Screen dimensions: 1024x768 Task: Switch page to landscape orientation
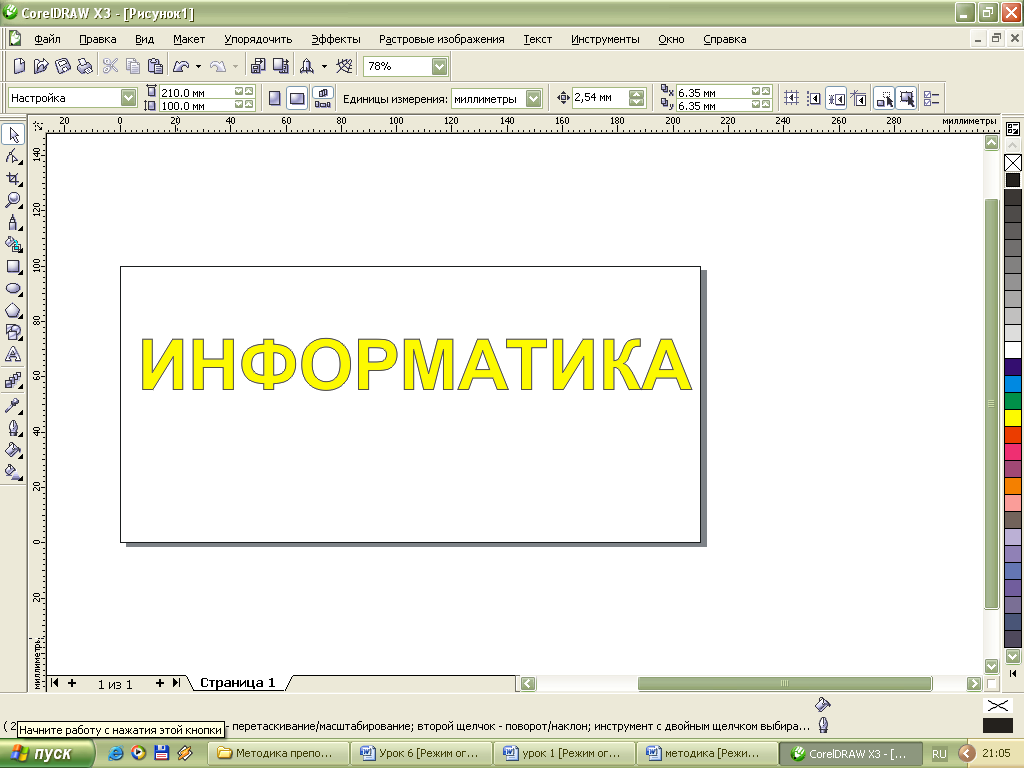[x=297, y=99]
